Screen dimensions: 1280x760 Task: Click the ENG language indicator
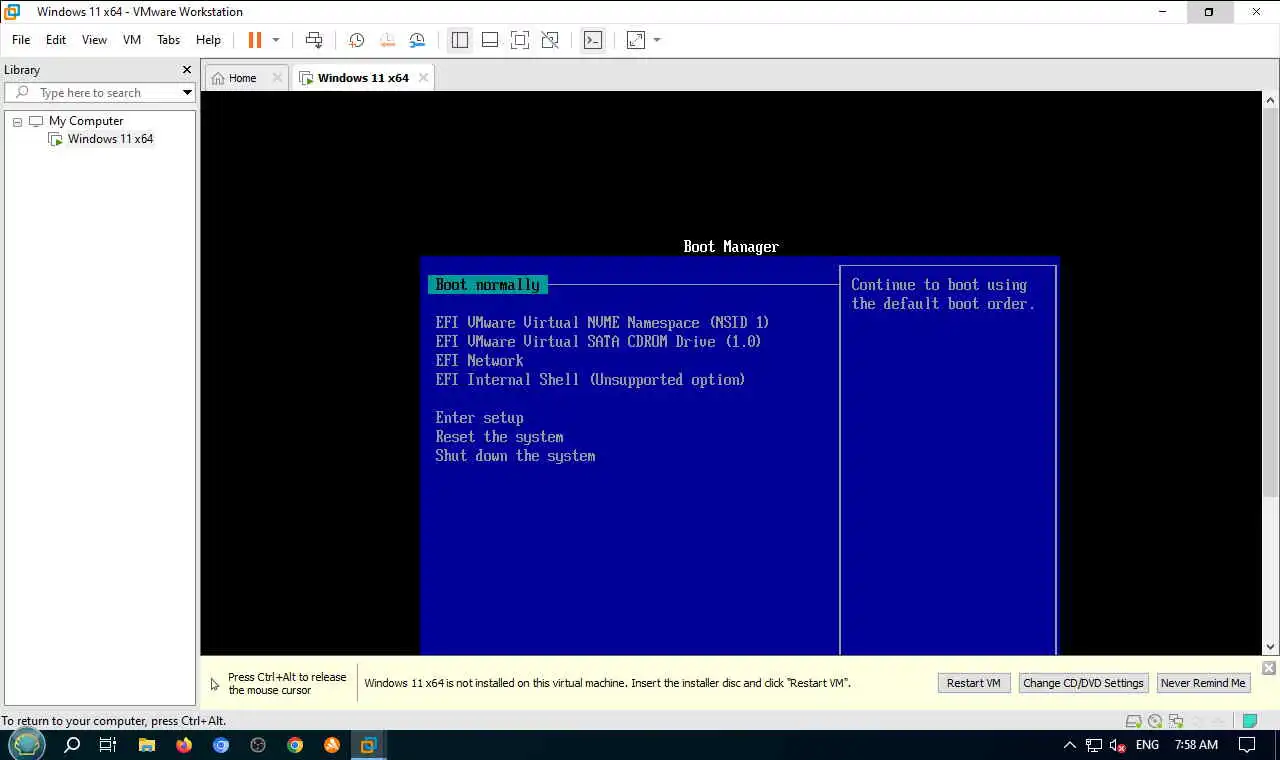(1147, 745)
